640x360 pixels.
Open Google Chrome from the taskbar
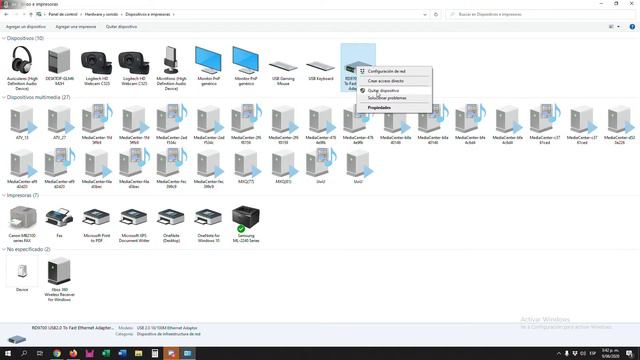point(57,353)
